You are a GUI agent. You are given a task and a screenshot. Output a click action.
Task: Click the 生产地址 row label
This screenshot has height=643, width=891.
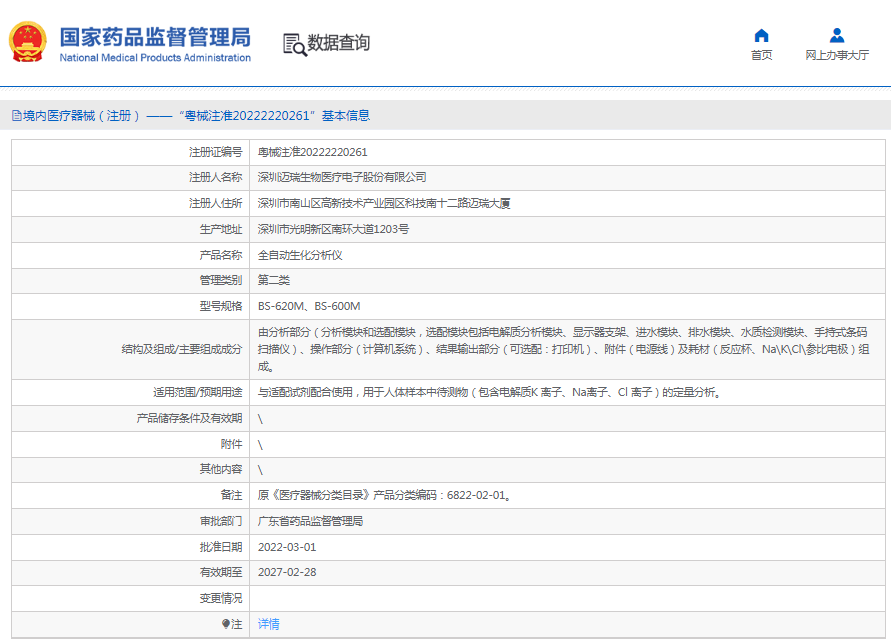coord(220,229)
